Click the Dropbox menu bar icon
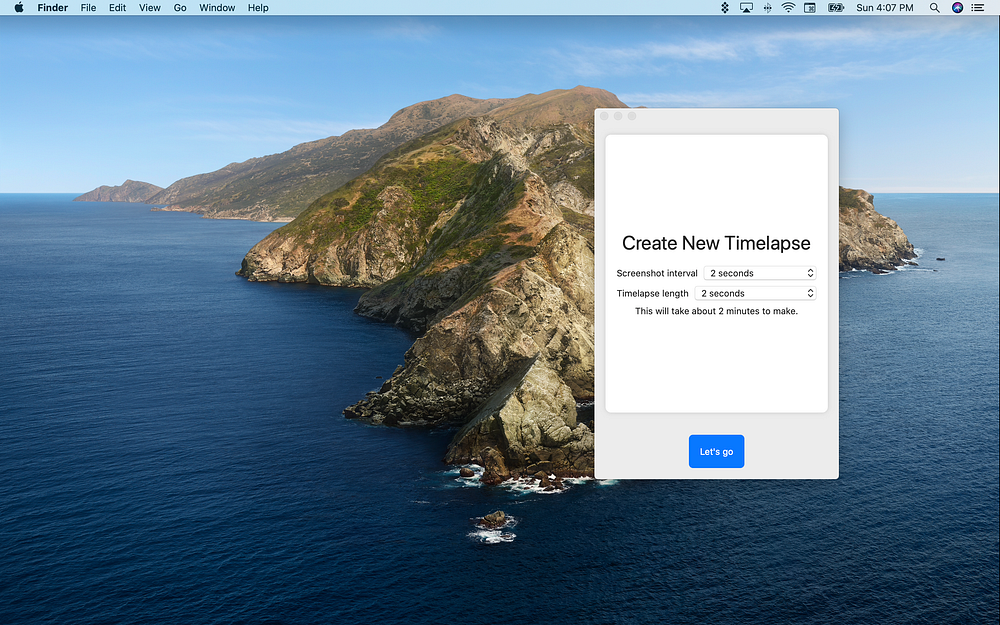1000x625 pixels. point(725,8)
